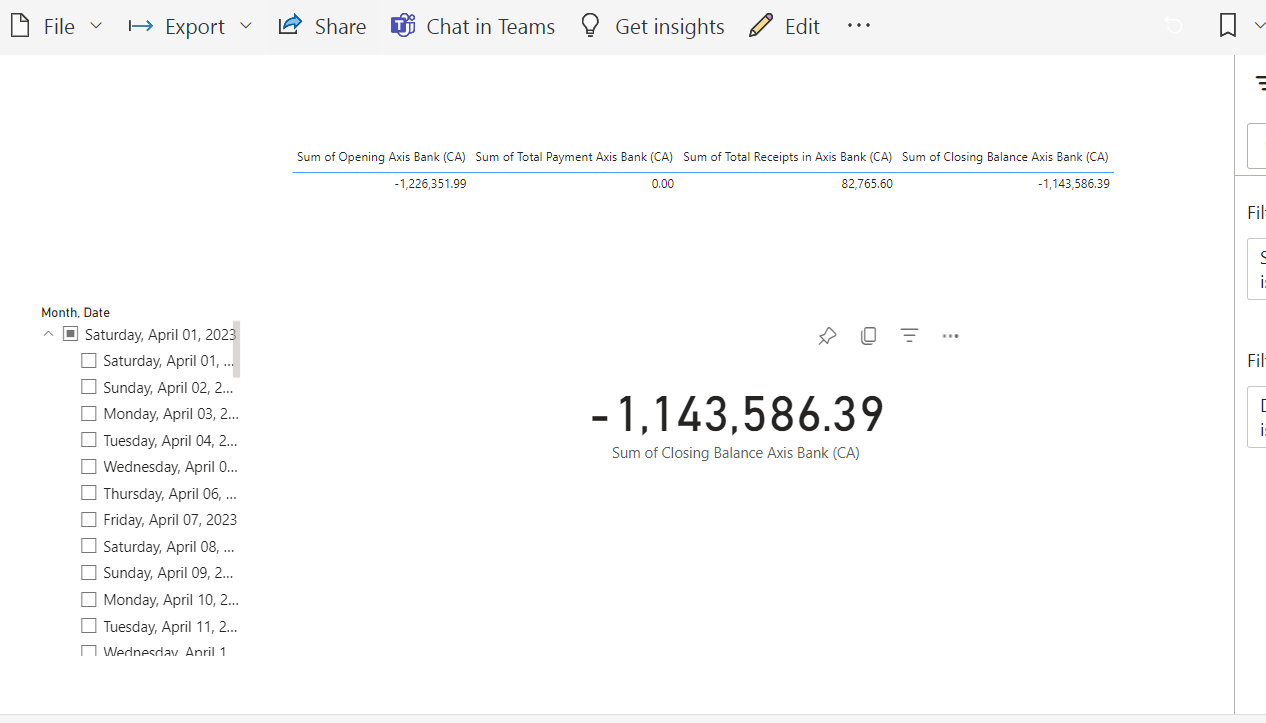This screenshot has height=723, width=1266.
Task: Click the lightbulb insights icon
Action: point(591,26)
